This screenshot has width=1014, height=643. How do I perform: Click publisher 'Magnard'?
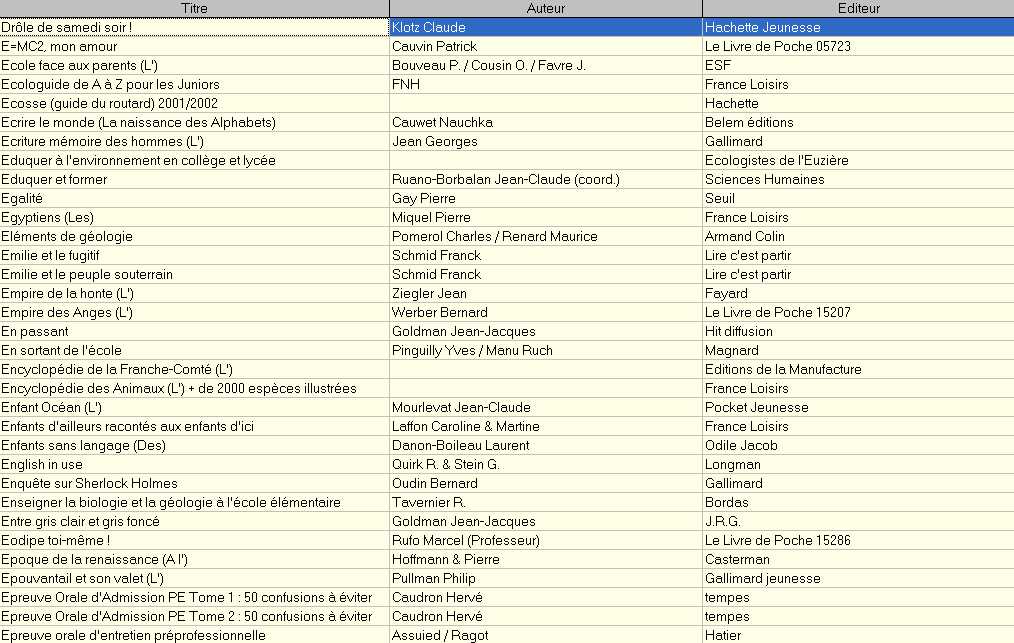(x=732, y=351)
